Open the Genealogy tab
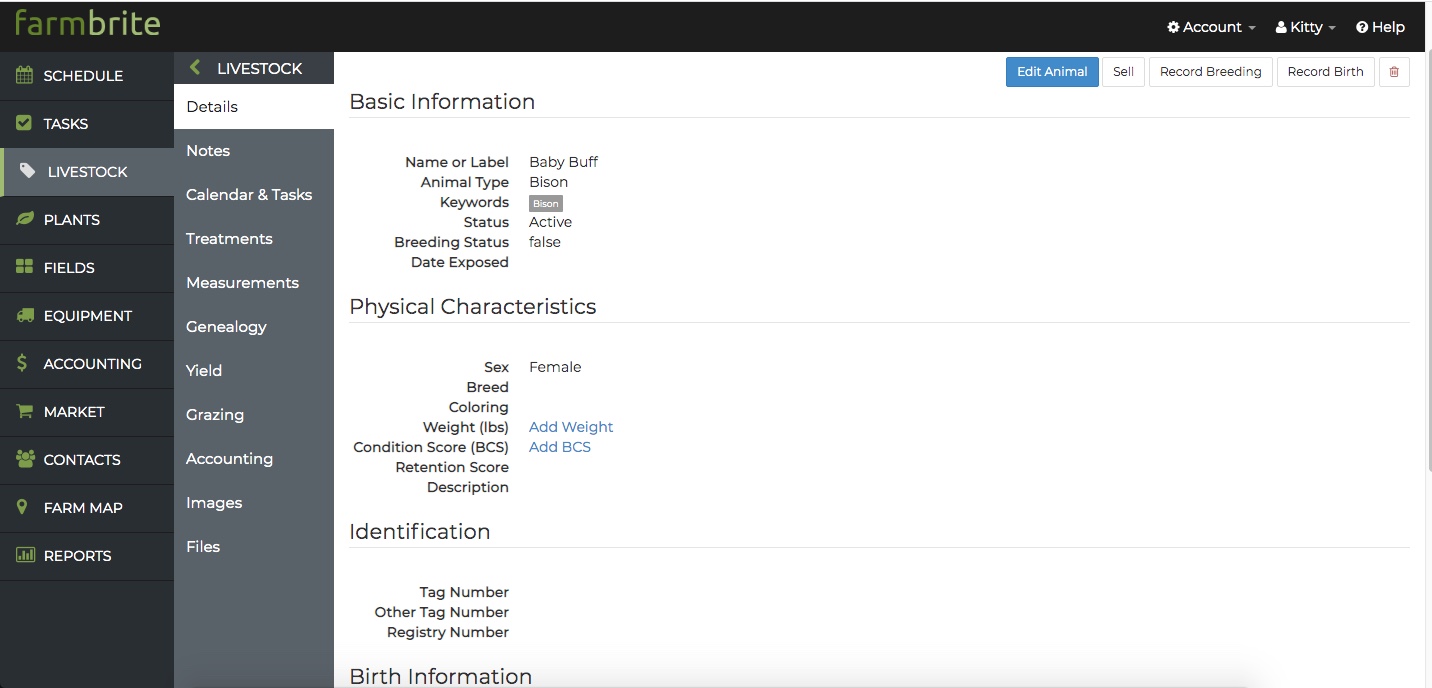This screenshot has height=688, width=1432. point(226,326)
